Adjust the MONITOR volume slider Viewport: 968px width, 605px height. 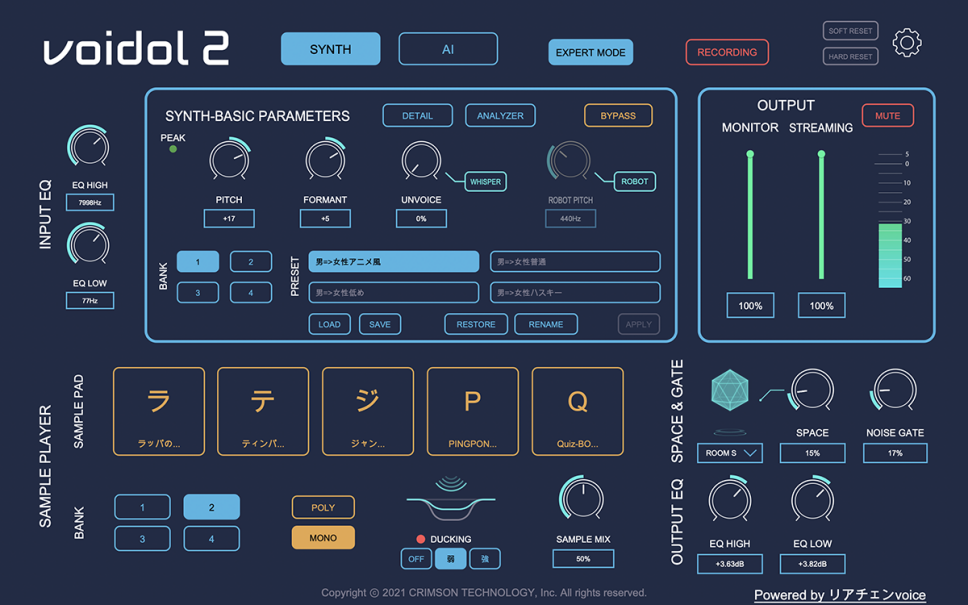tap(750, 215)
